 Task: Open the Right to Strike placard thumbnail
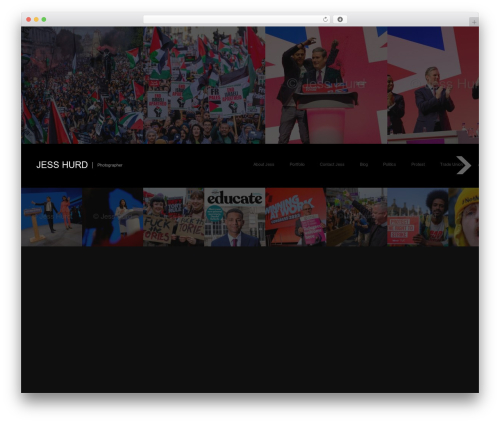click(x=418, y=217)
